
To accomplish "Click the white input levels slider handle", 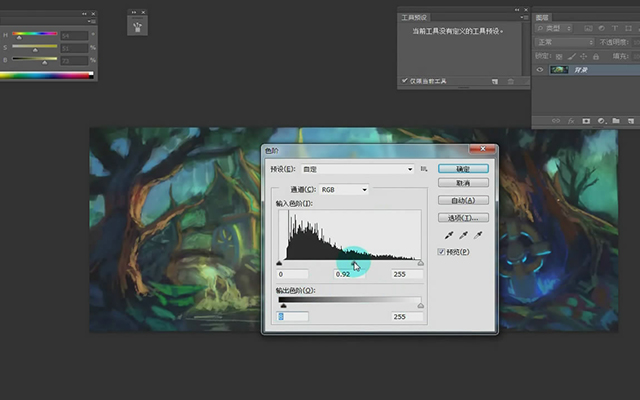I will point(420,263).
